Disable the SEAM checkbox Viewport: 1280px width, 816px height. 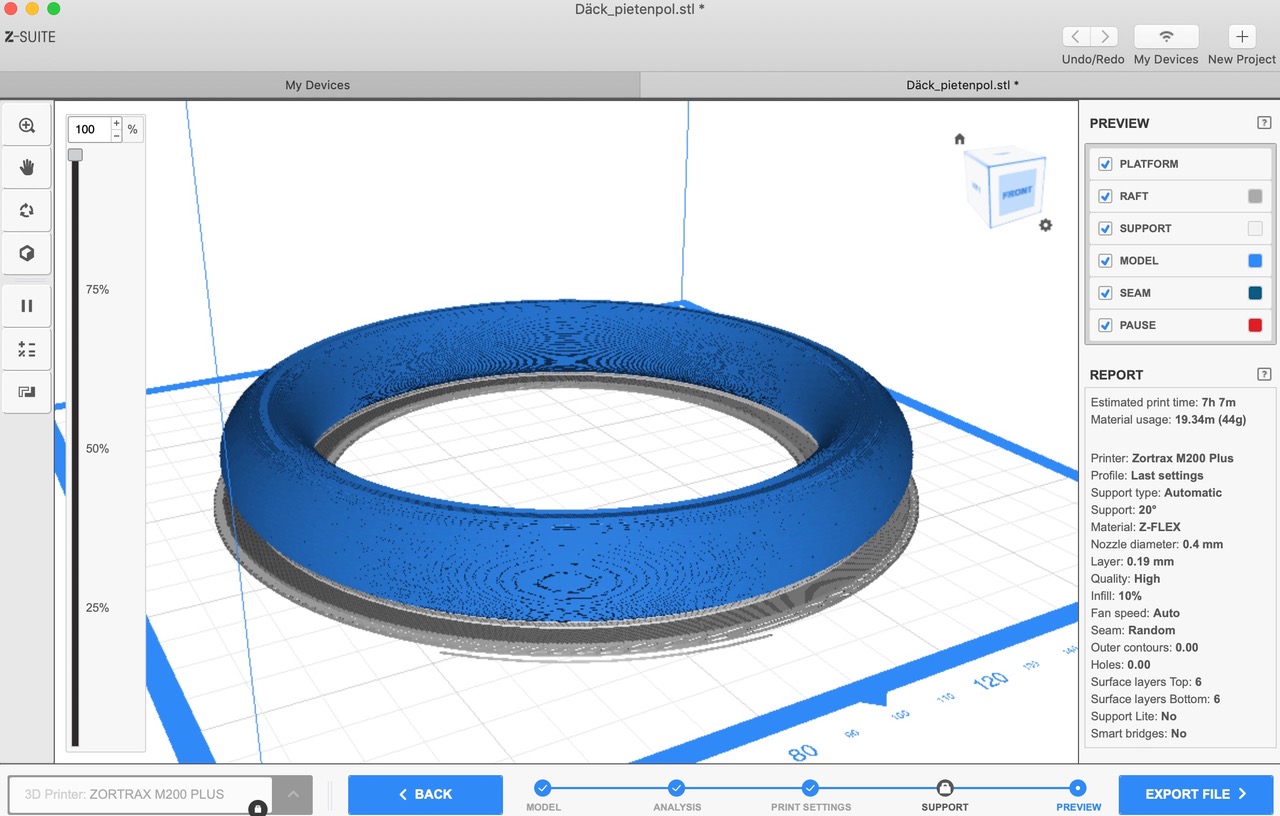[1105, 293]
